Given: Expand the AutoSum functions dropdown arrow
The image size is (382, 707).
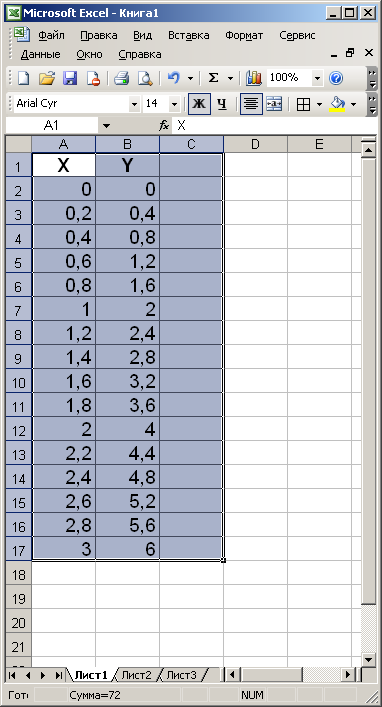Looking at the screenshot, I should (230, 78).
